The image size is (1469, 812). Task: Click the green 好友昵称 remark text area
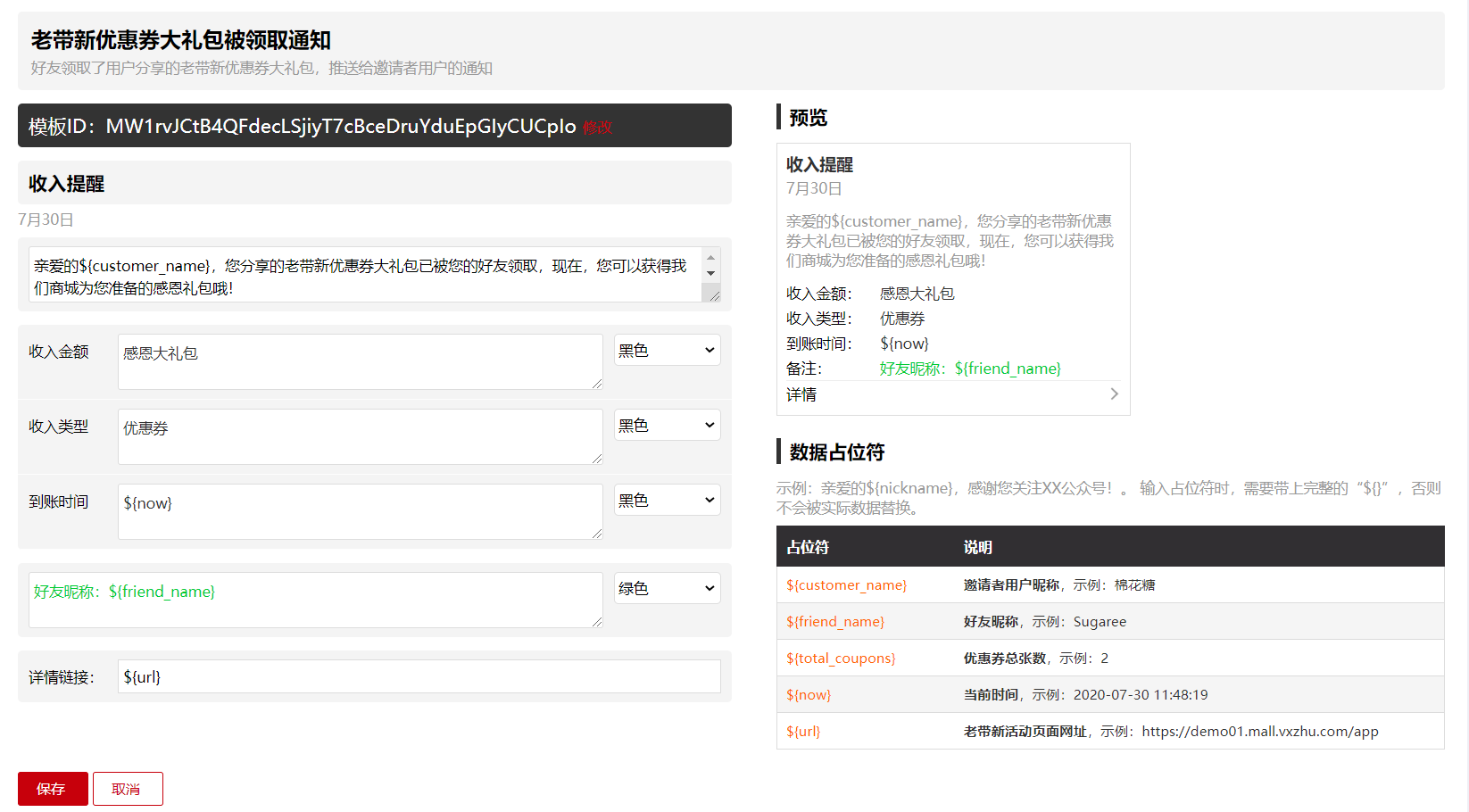(x=315, y=600)
